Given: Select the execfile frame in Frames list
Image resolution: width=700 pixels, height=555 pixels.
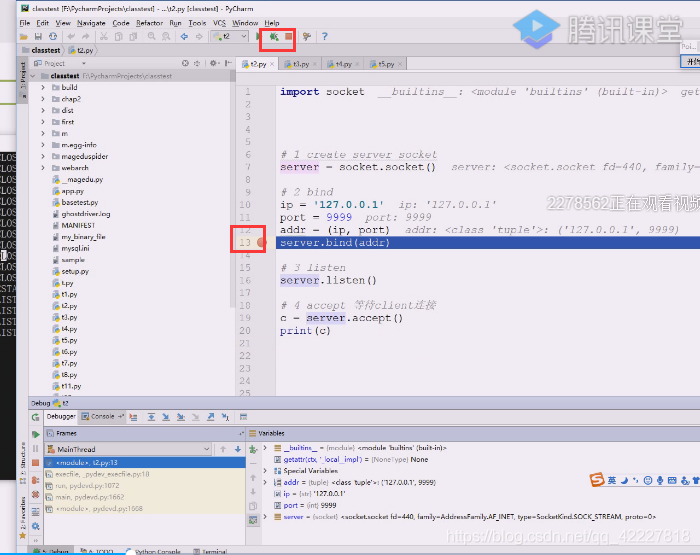Looking at the screenshot, I should [x=145, y=474].
